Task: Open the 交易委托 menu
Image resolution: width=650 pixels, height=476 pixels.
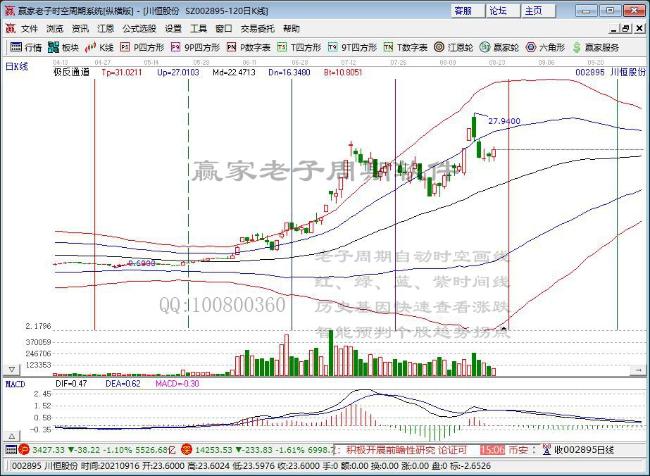Action: pyautogui.click(x=256, y=29)
